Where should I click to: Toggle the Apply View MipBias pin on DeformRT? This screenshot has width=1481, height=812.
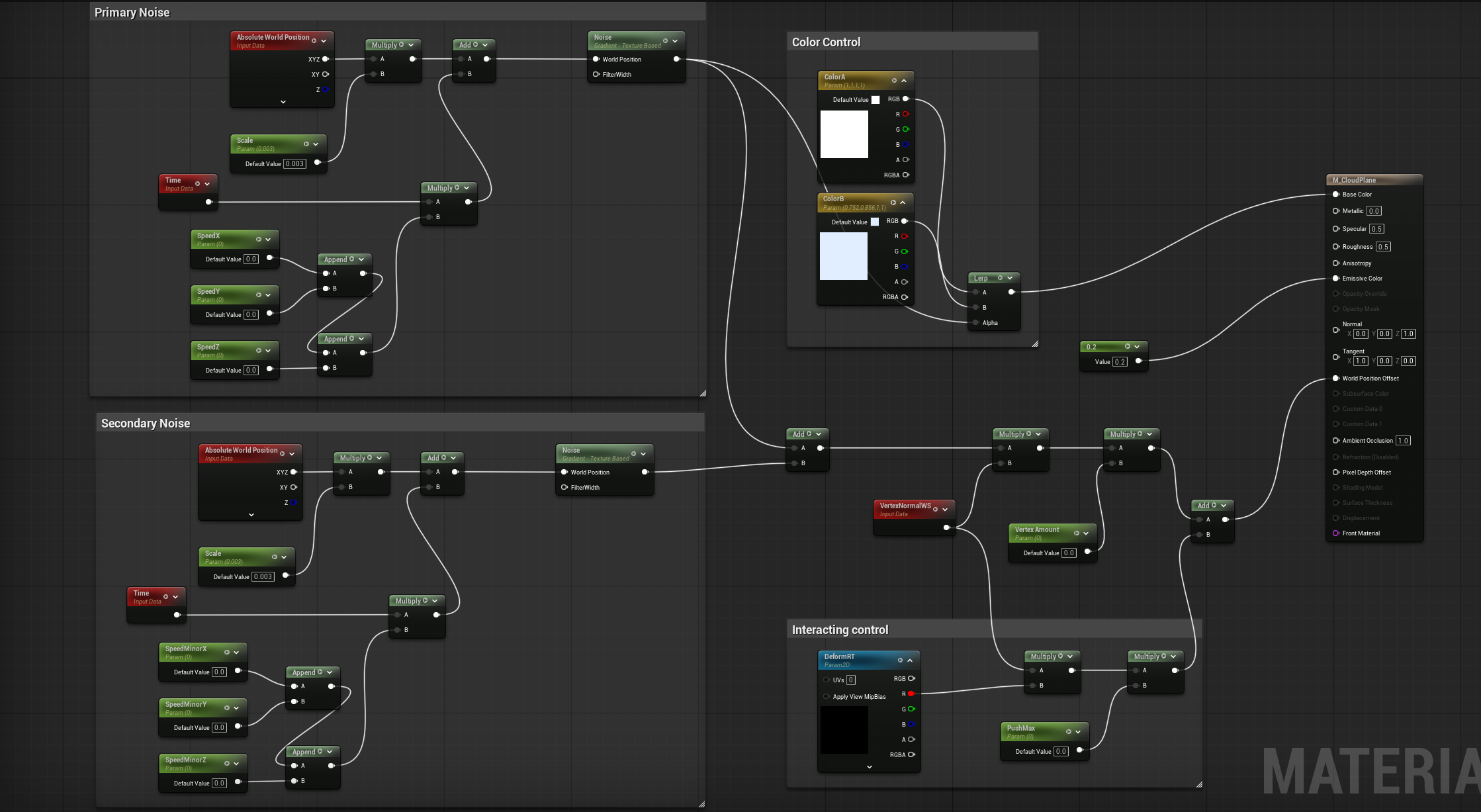point(827,696)
